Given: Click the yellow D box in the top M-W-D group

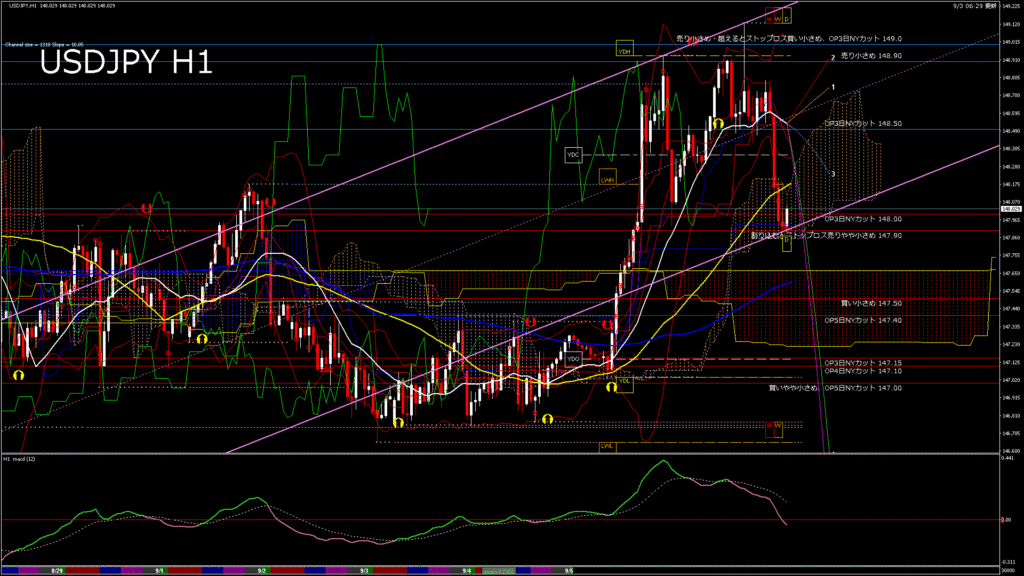Looking at the screenshot, I should (786, 17).
